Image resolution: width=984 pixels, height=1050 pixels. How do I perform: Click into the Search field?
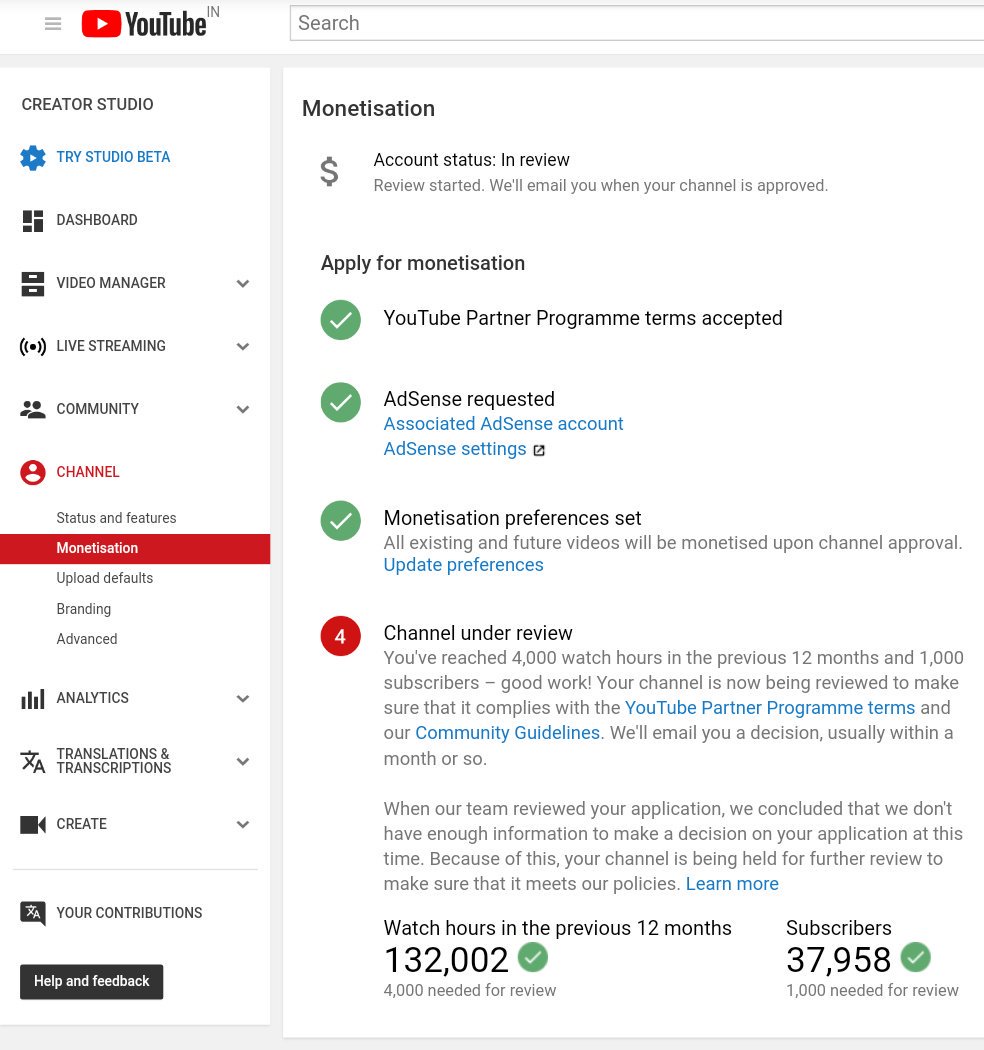(x=636, y=23)
